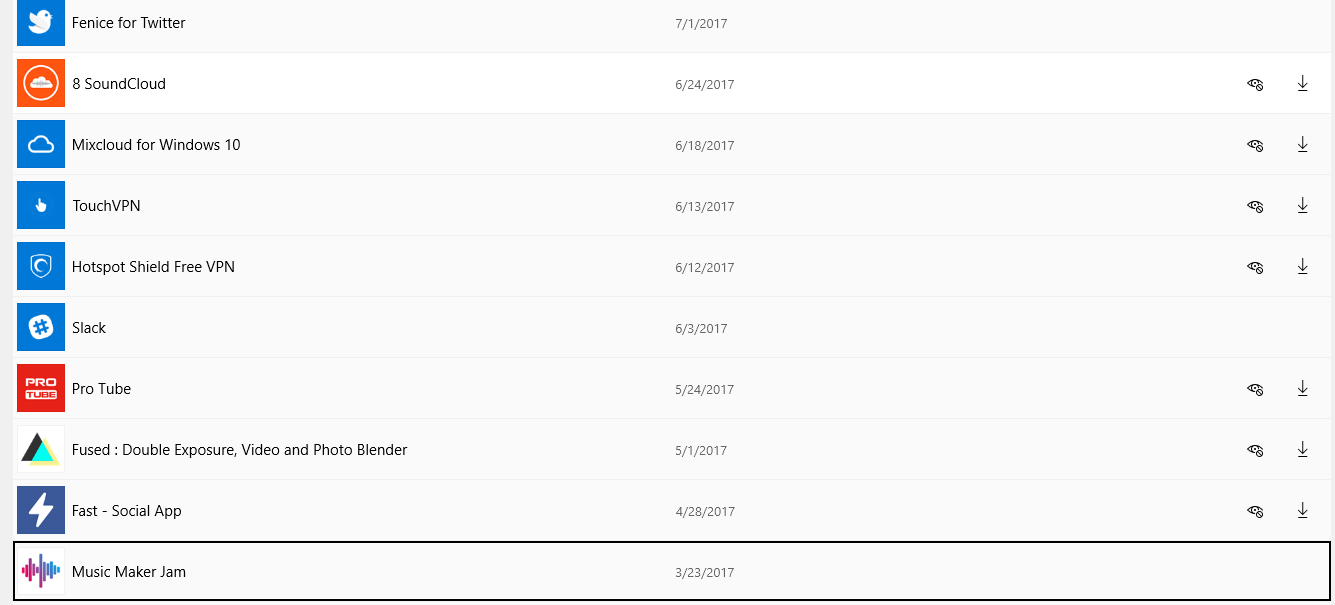The height and width of the screenshot is (605, 1335).
Task: Select the Music Maker Jam row
Action: tap(671, 571)
